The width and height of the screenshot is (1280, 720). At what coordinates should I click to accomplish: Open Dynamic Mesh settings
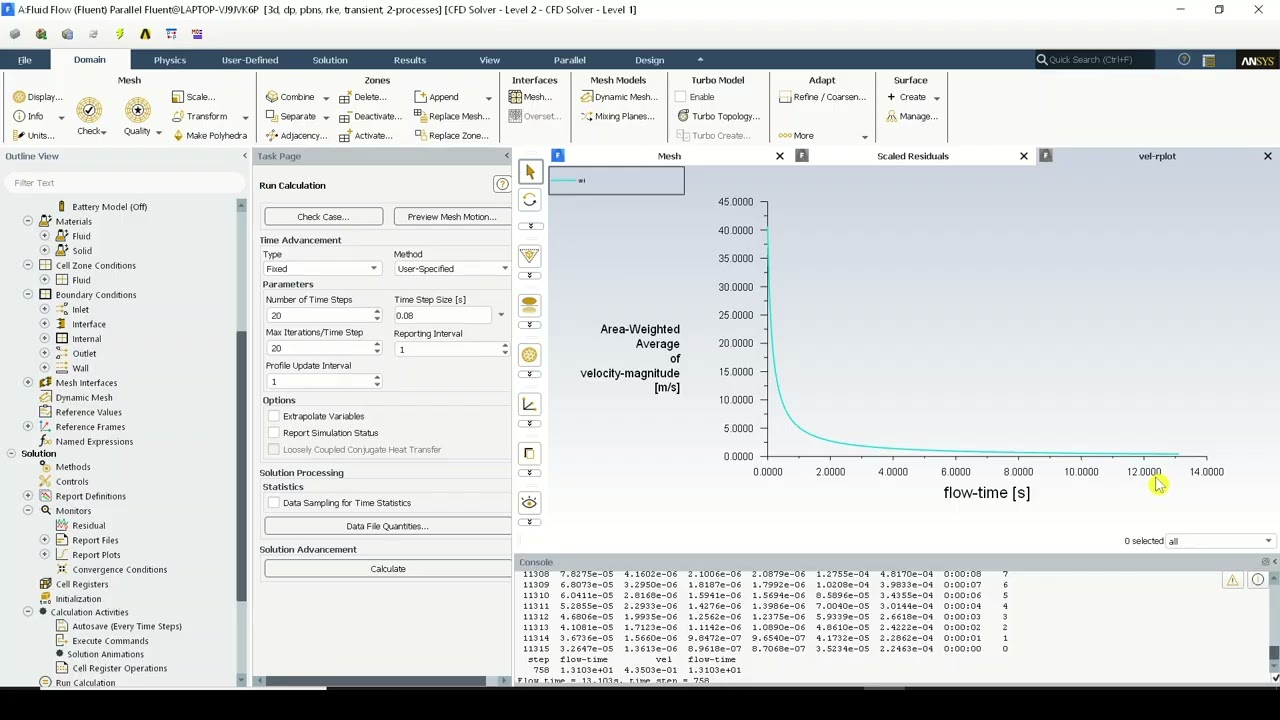click(619, 97)
